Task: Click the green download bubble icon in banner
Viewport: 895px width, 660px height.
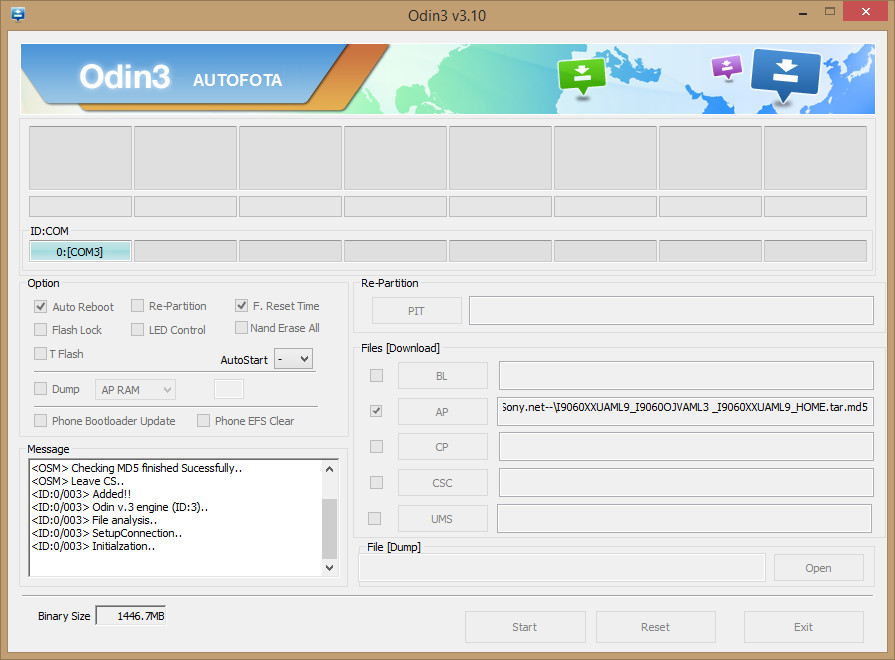Action: (x=582, y=77)
